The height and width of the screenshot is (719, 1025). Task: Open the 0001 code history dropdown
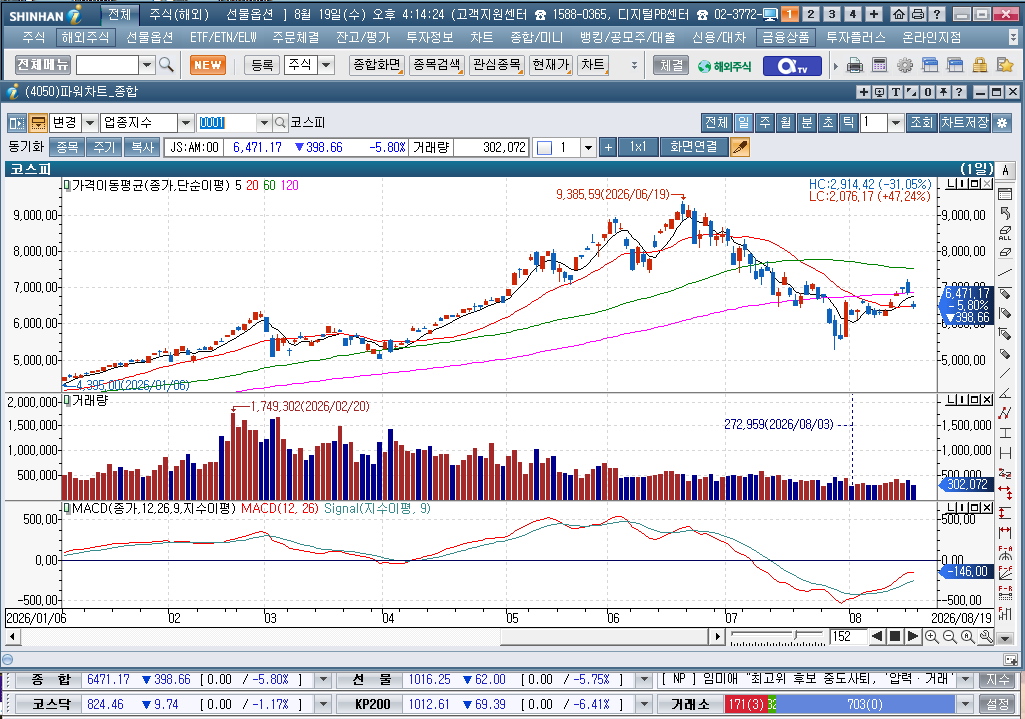263,123
